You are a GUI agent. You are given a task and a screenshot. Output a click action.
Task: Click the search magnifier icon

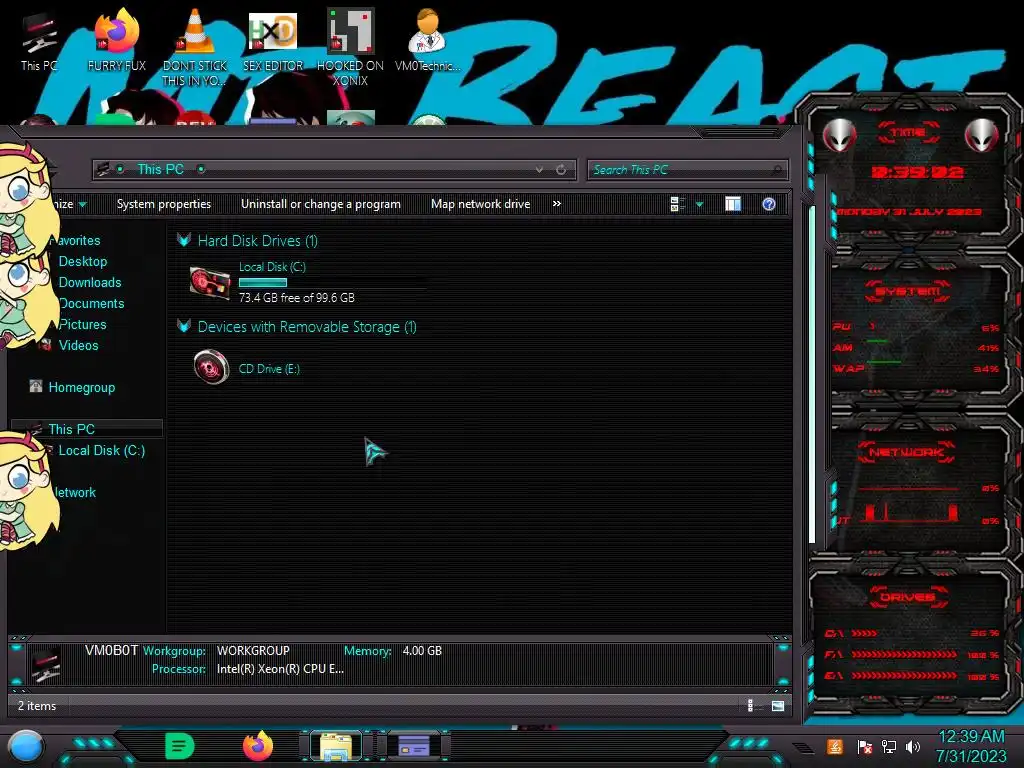tap(776, 170)
